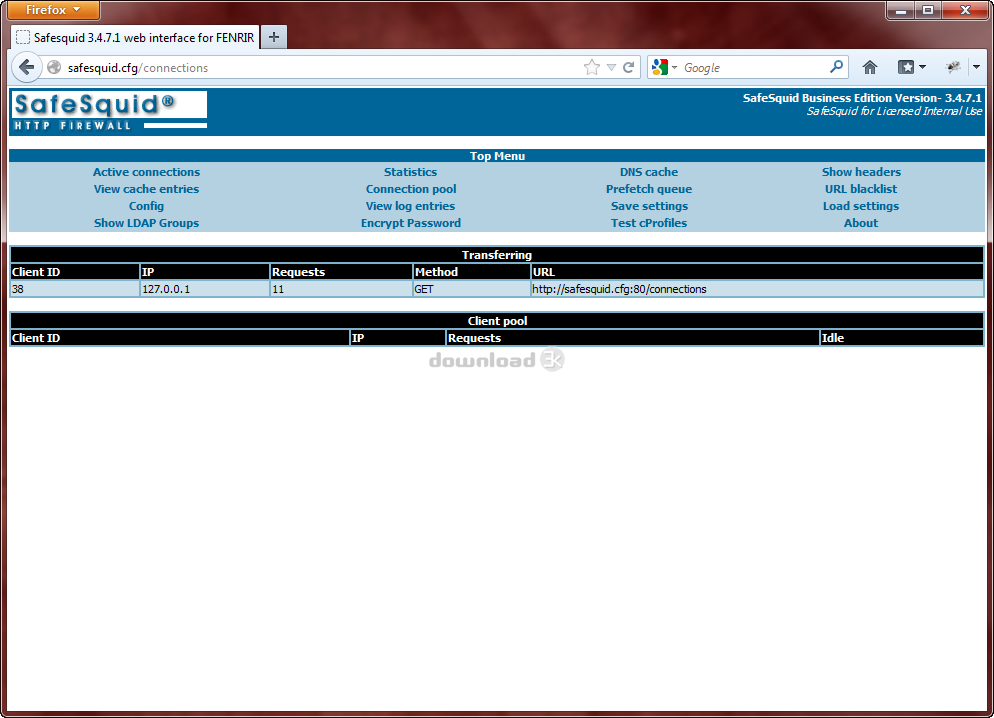The width and height of the screenshot is (994, 718).
Task: Open the Show headers link
Action: [x=861, y=172]
